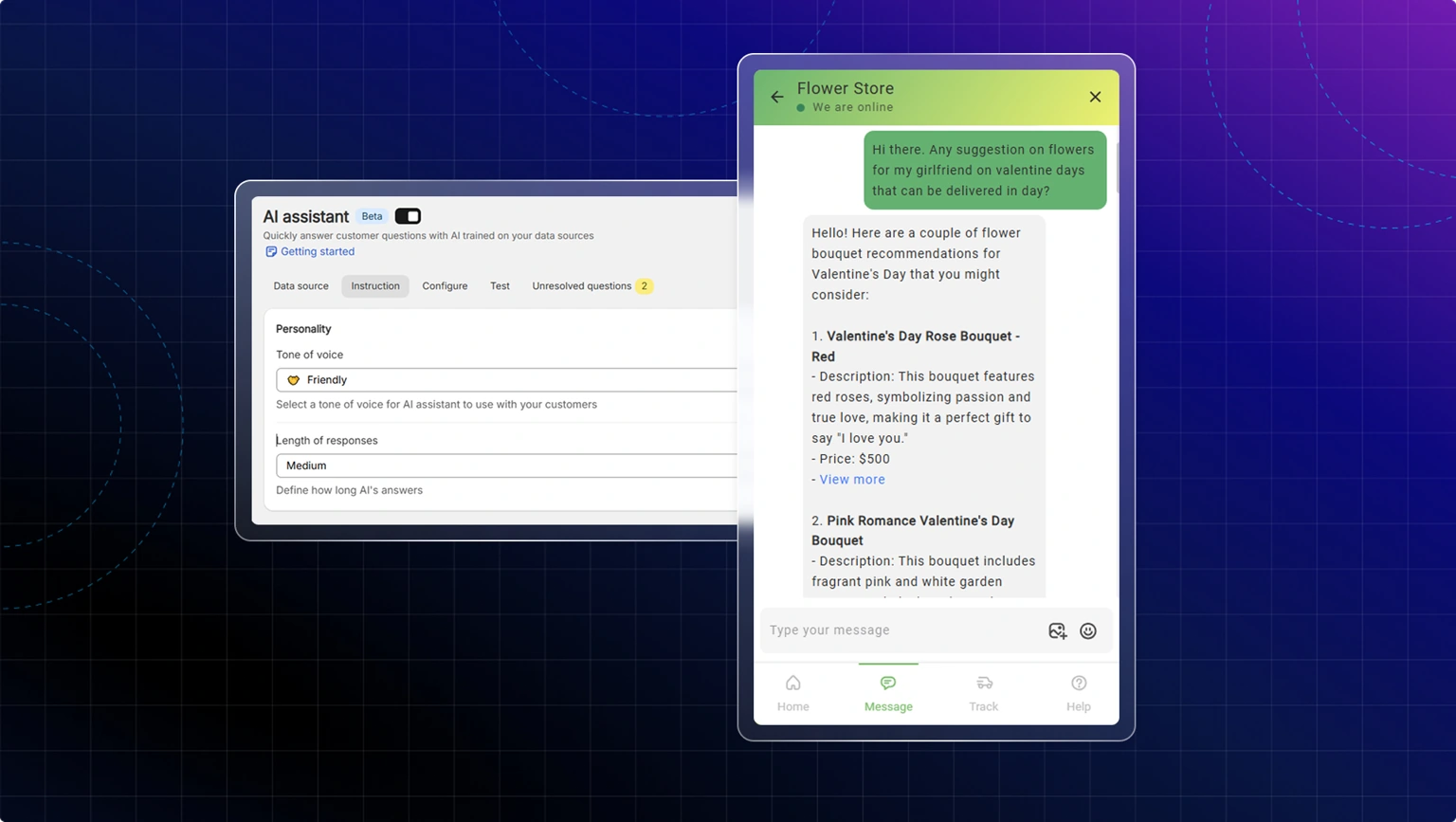The image size is (1456, 822).
Task: Click the image upload icon in message box
Action: click(x=1057, y=631)
